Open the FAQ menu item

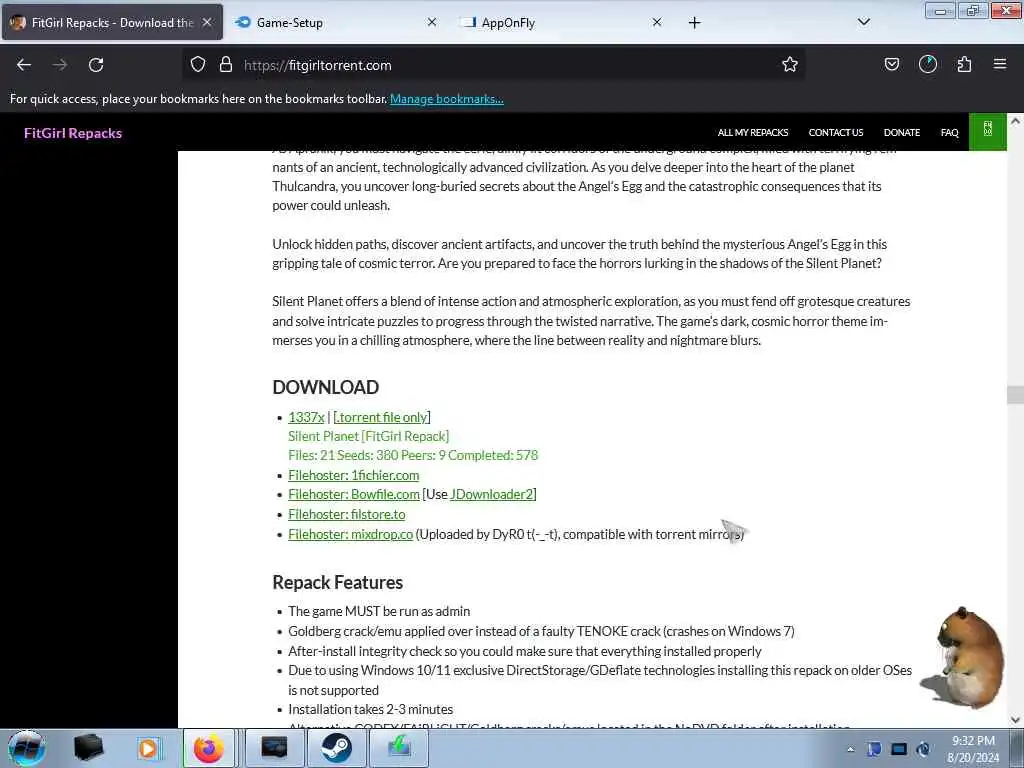tap(949, 133)
